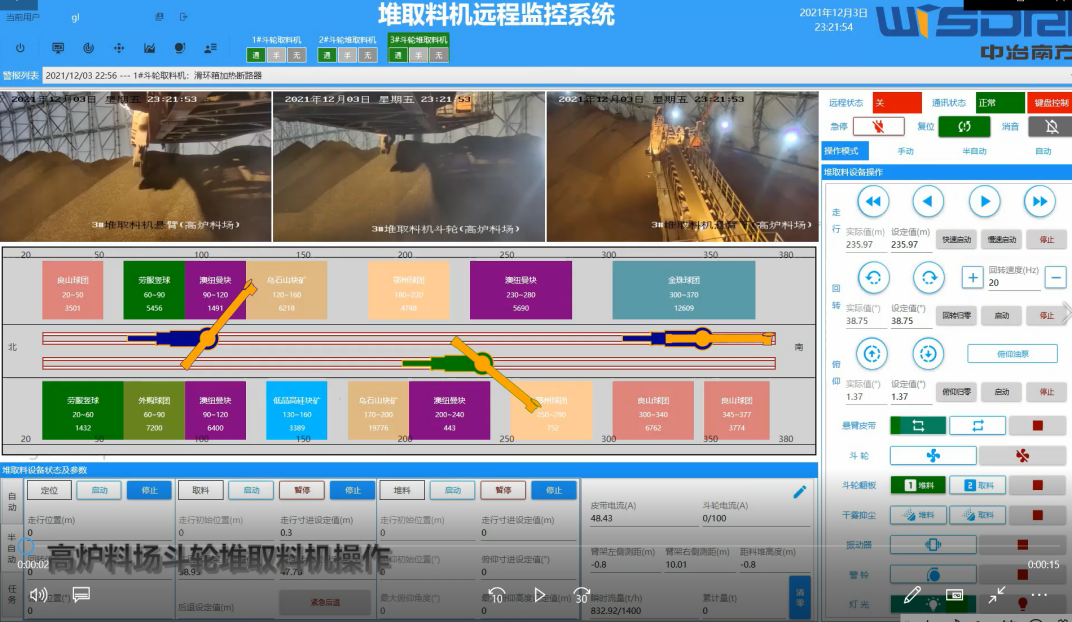1072x622 pixels.
Task: Click the travel 设定值 235.97 field
Action: (910, 245)
